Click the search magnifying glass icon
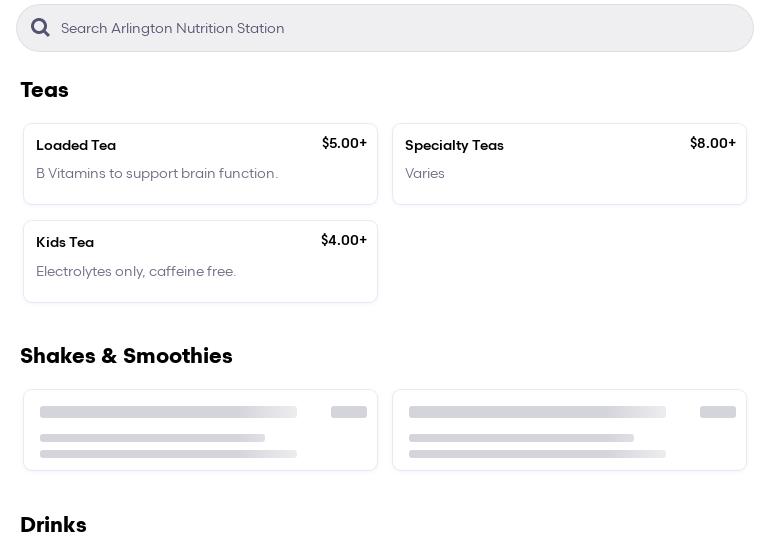The width and height of the screenshot is (770, 538). pos(40,28)
